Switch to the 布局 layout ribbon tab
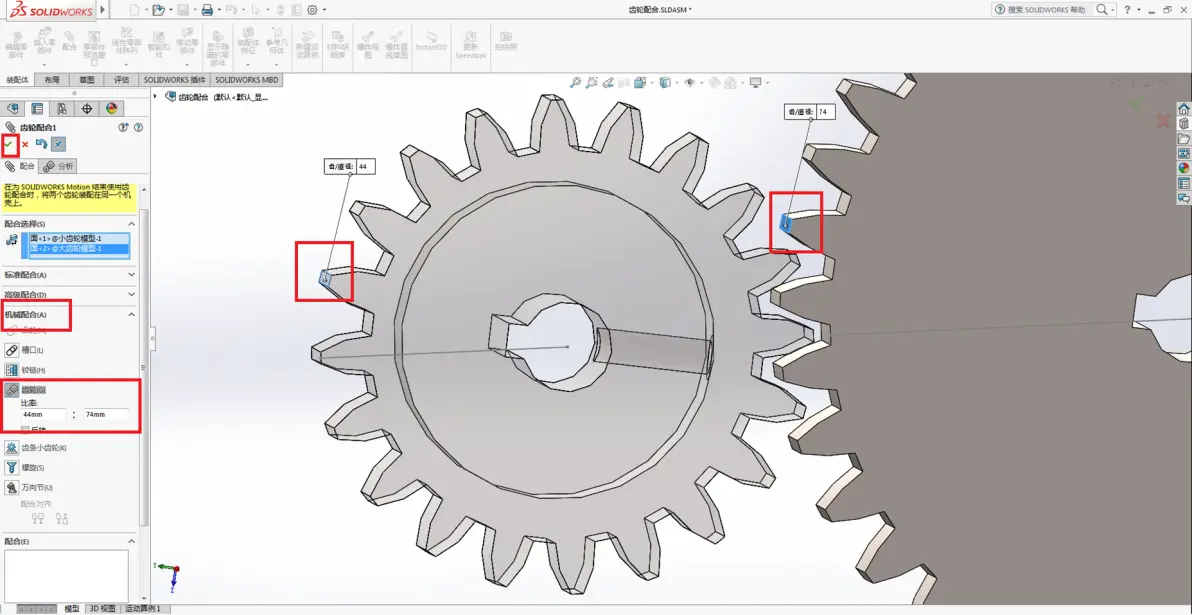The height and width of the screenshot is (615, 1192). tap(52, 80)
